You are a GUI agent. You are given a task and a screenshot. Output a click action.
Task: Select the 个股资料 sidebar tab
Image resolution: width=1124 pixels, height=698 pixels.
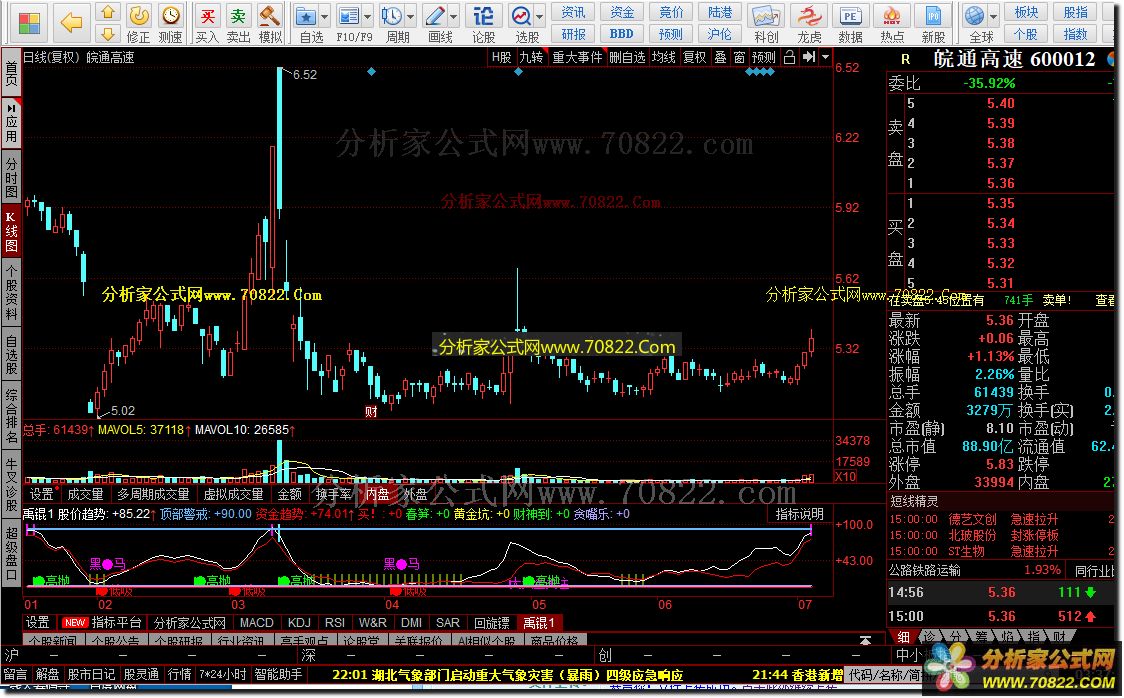coord(11,292)
